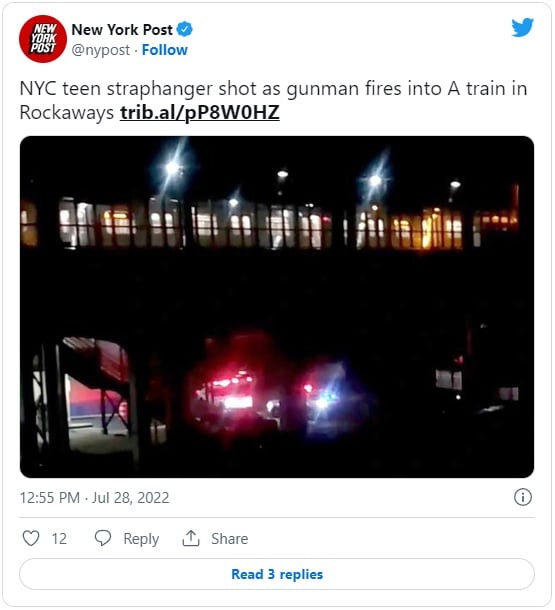Click the New York Post avatar logo

click(43, 39)
